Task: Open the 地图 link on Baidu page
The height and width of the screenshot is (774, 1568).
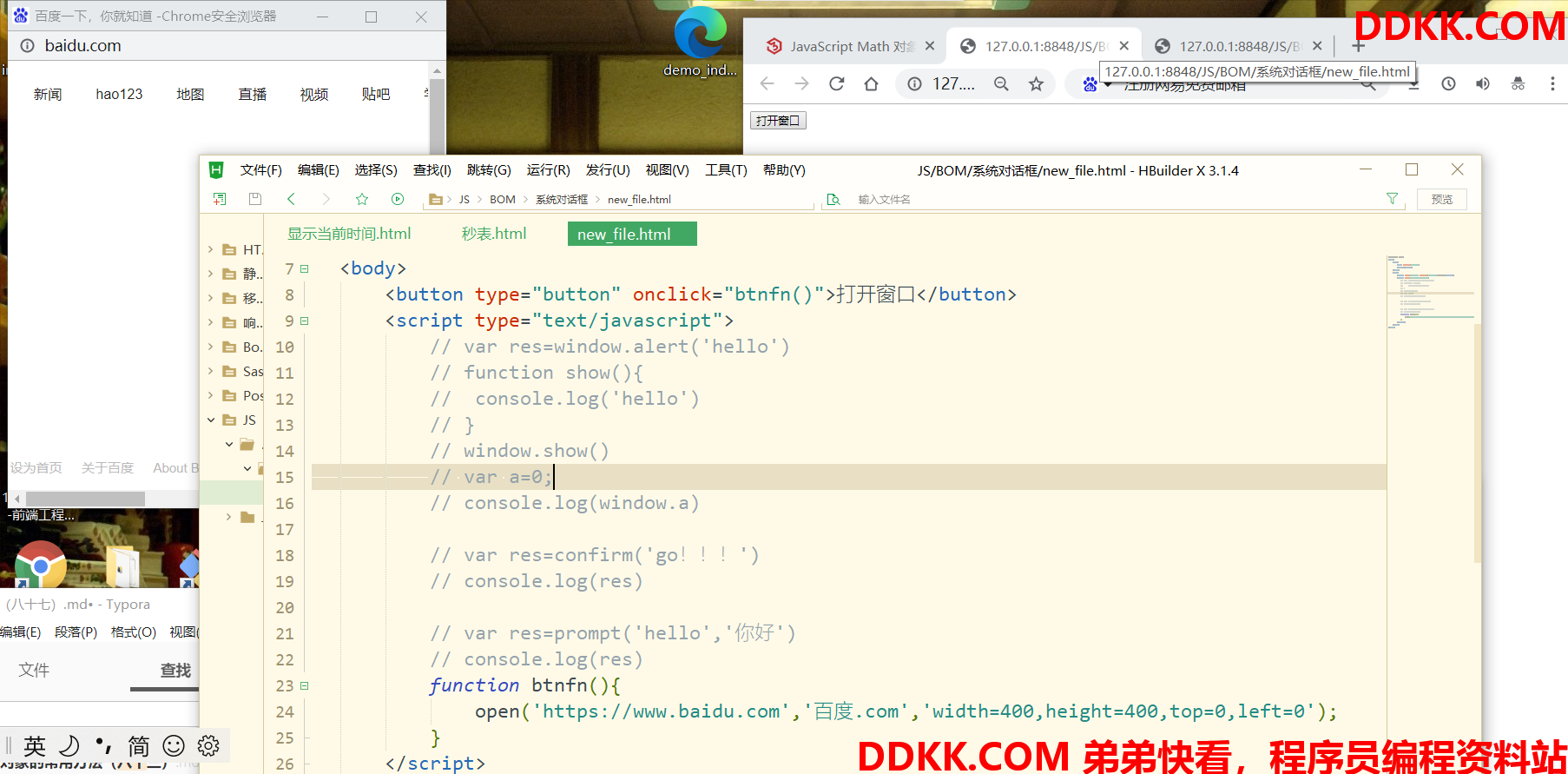Action: tap(190, 95)
